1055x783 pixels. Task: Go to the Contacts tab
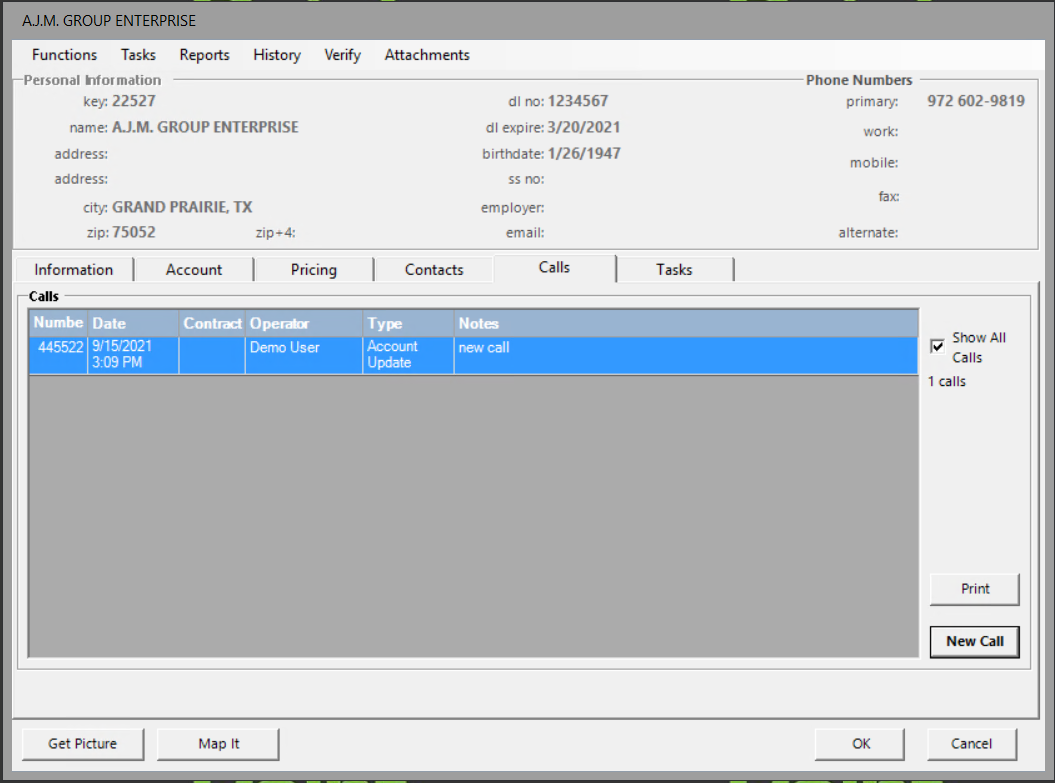434,270
